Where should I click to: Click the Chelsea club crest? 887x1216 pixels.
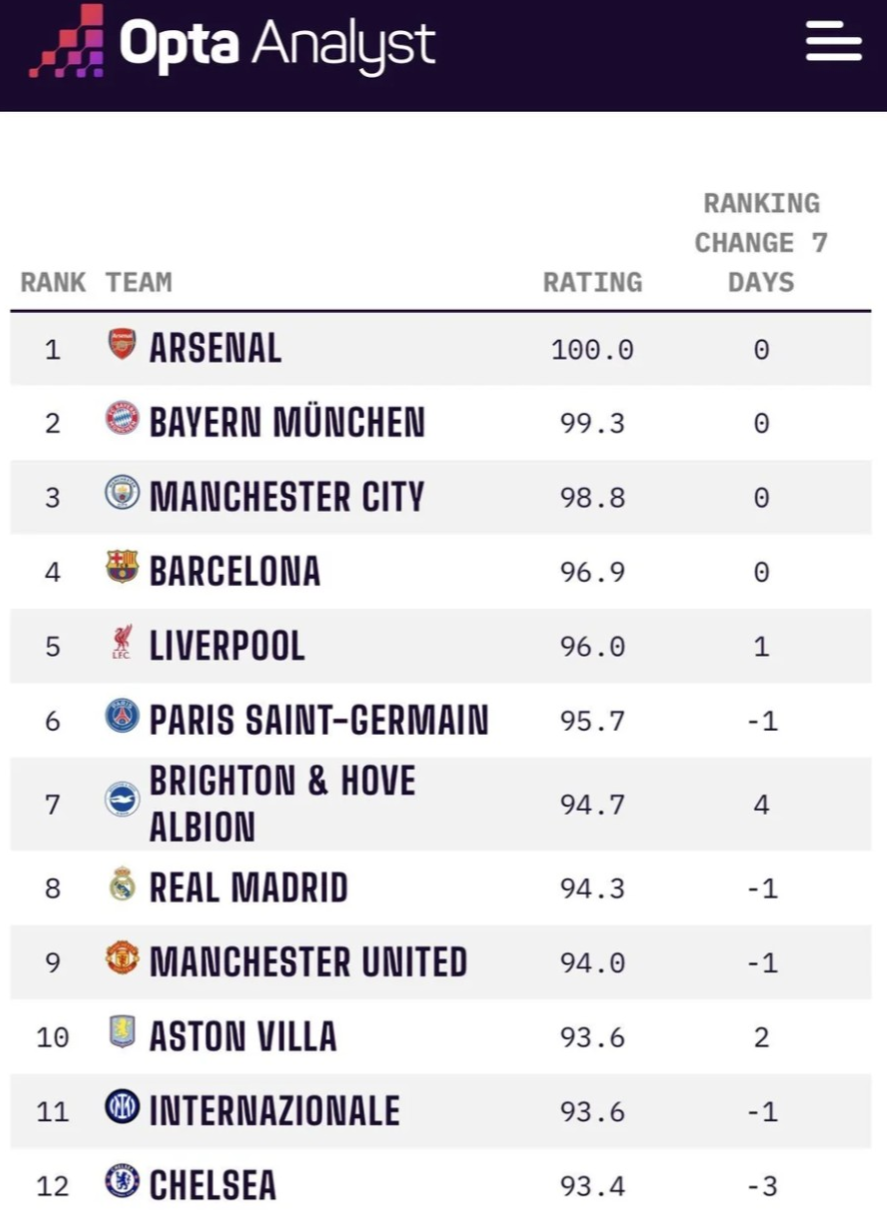[x=122, y=1182]
